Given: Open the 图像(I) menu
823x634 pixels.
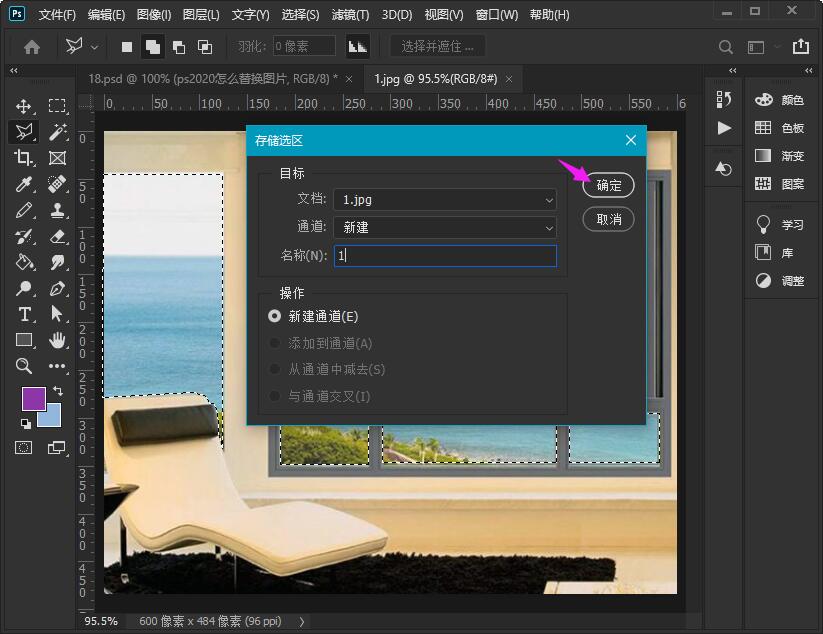Looking at the screenshot, I should pos(154,15).
